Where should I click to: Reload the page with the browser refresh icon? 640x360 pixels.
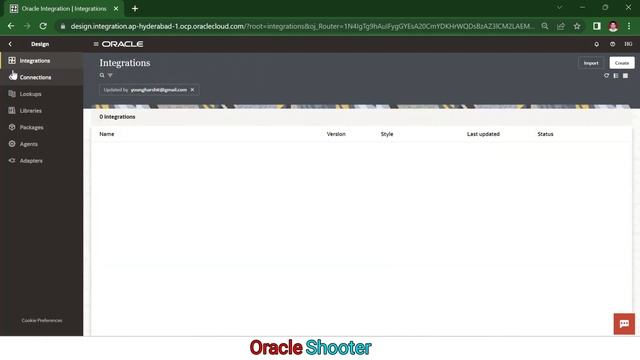tap(43, 26)
